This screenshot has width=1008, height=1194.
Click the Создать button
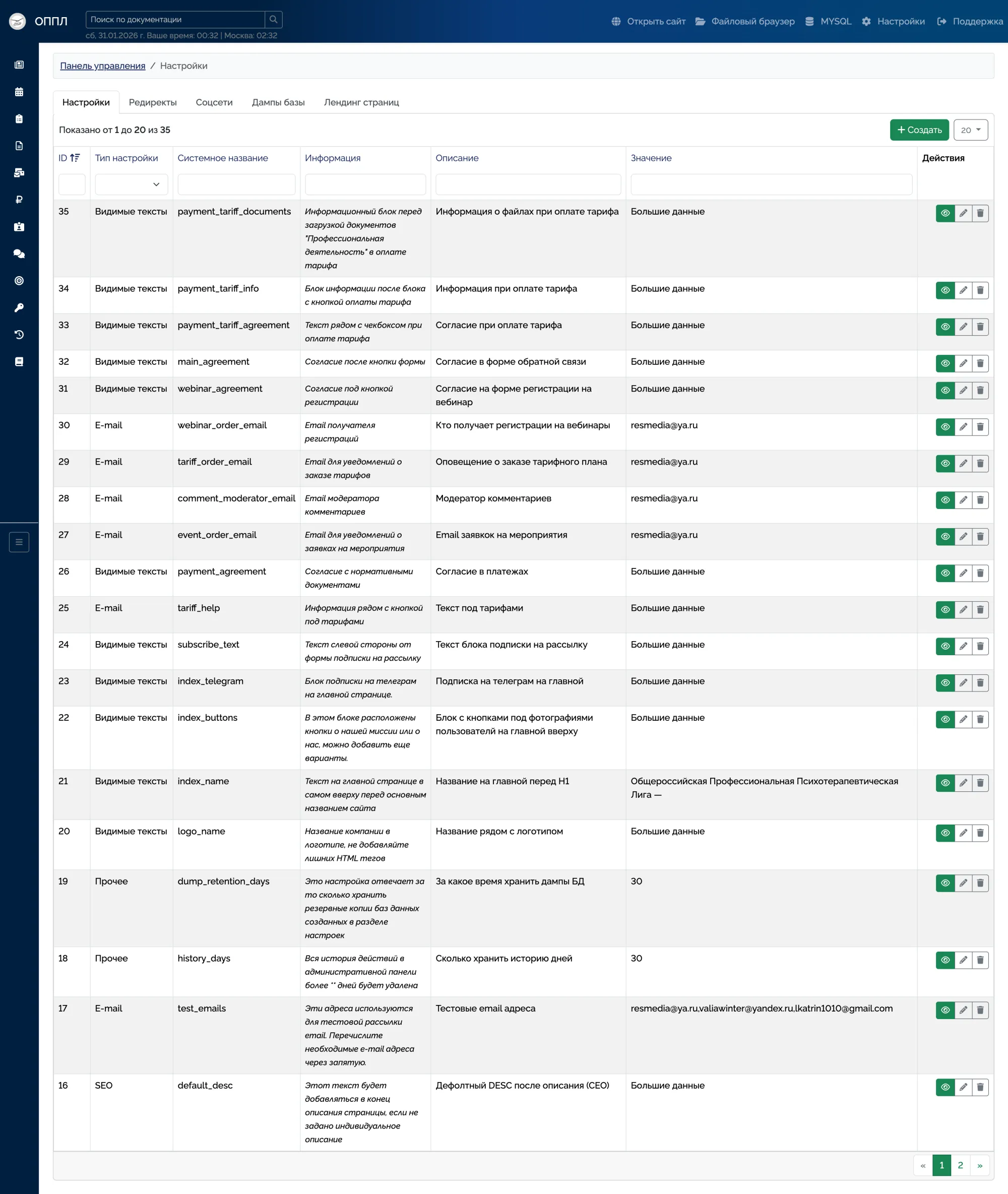[919, 130]
